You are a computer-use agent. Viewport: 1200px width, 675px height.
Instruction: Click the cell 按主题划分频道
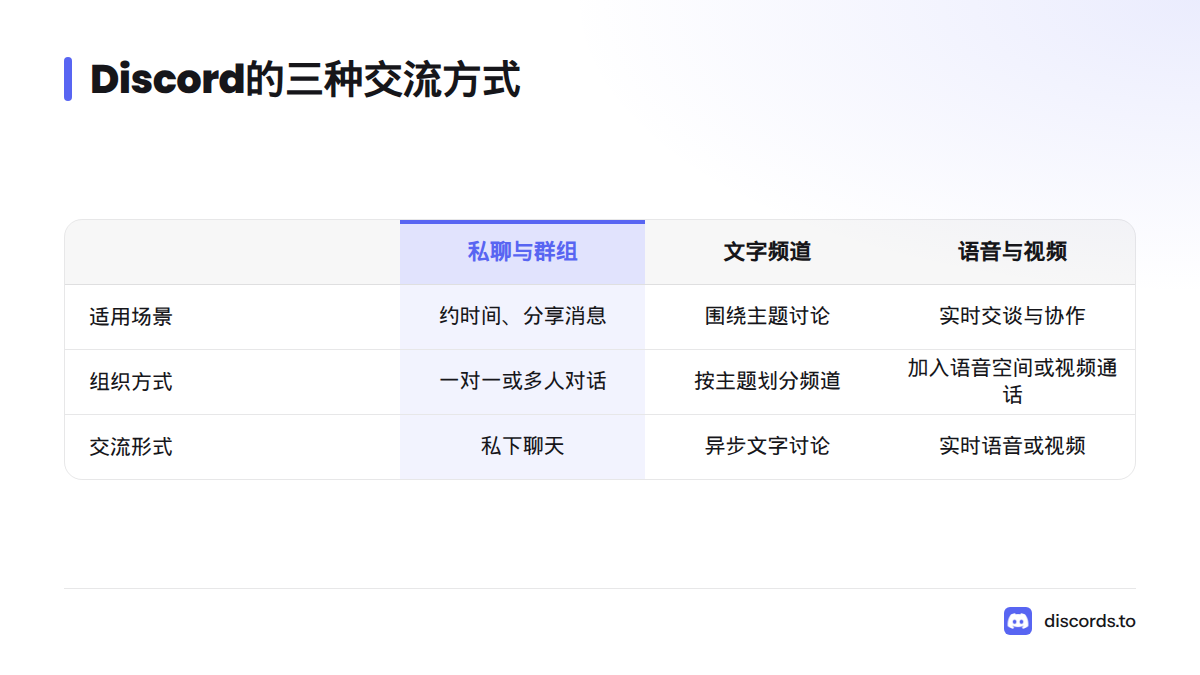tap(767, 382)
